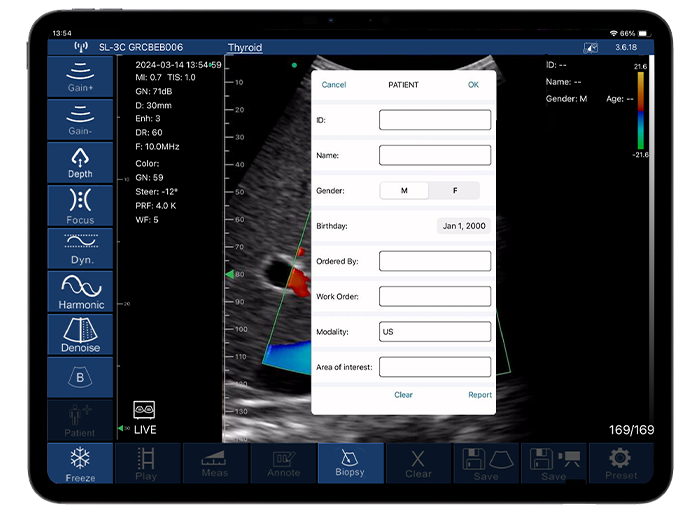700x514 pixels.
Task: Open the Annote annotation tool
Action: (283, 463)
